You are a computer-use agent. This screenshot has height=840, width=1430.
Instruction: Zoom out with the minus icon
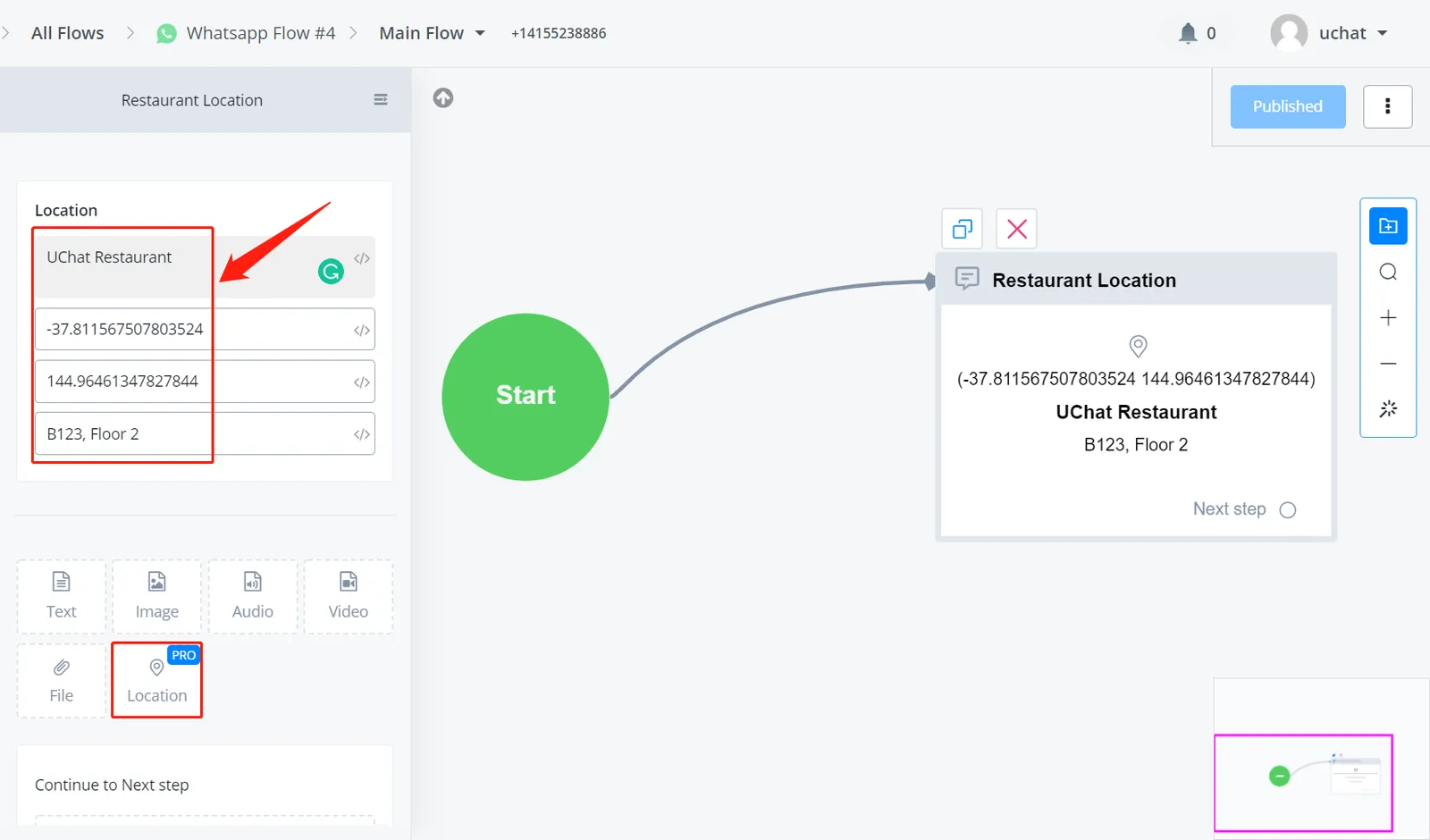(x=1388, y=364)
